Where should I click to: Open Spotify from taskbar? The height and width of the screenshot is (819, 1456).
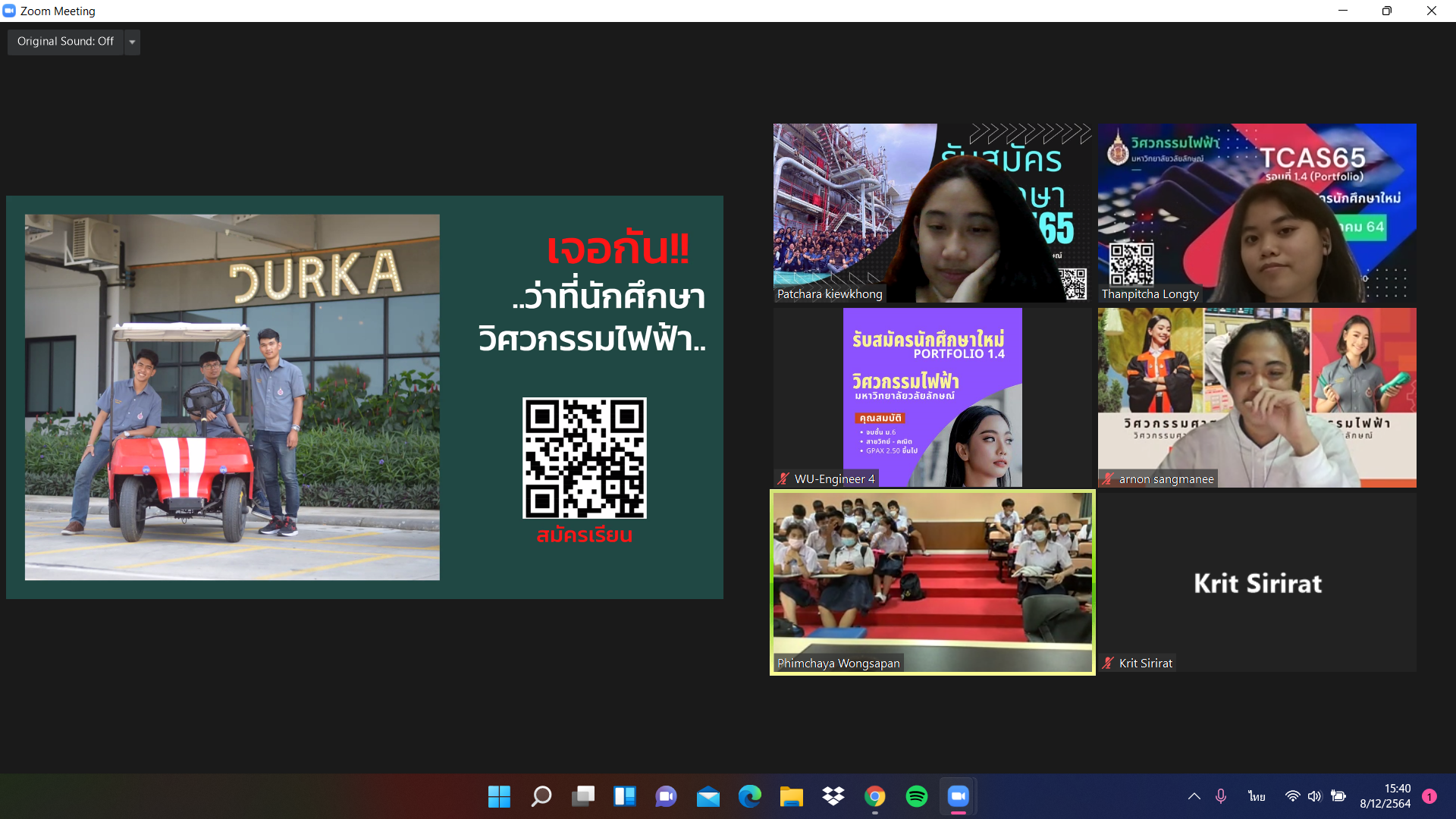pos(916,796)
